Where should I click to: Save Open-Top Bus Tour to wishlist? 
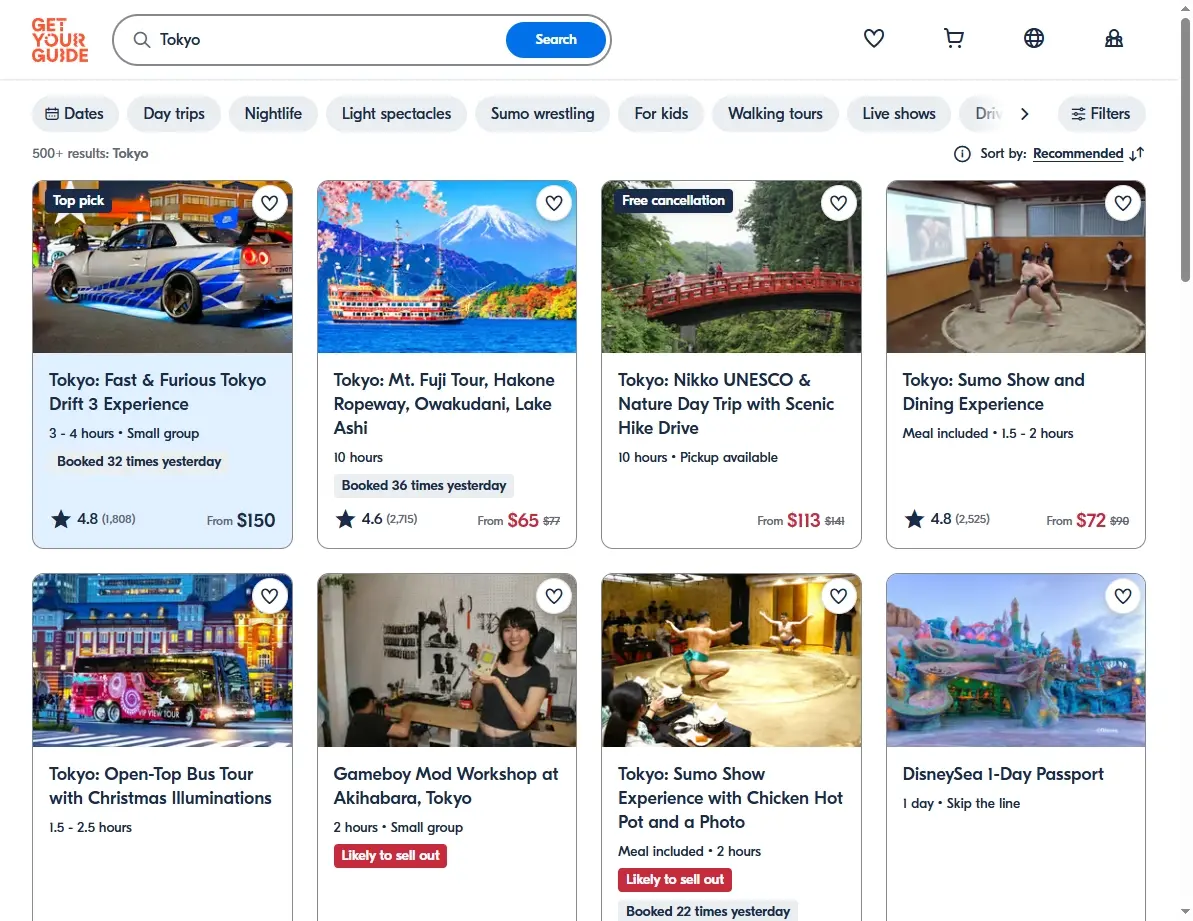coord(269,596)
